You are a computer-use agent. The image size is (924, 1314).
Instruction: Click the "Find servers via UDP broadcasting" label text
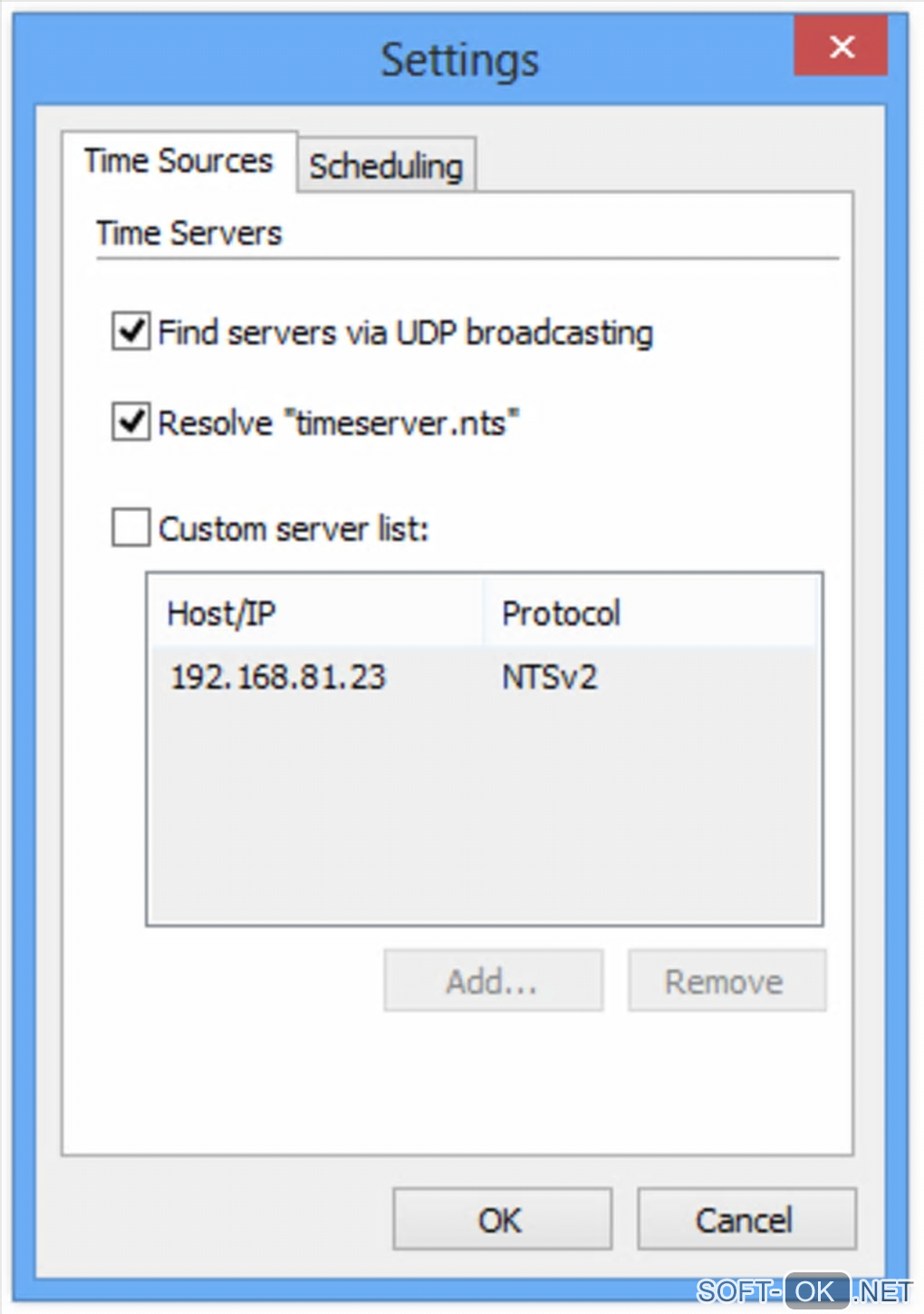click(405, 333)
